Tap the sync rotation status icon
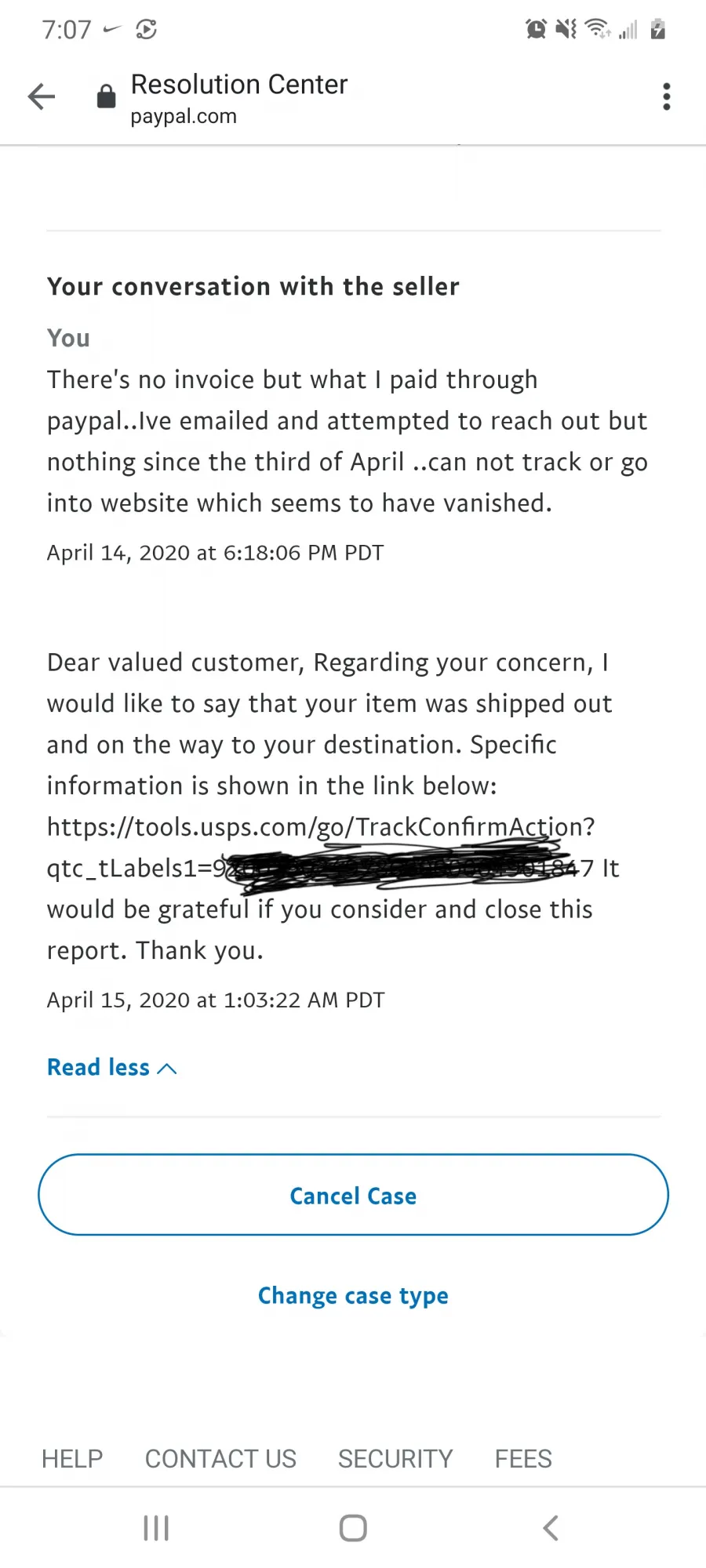The image size is (706, 1568). [x=146, y=30]
